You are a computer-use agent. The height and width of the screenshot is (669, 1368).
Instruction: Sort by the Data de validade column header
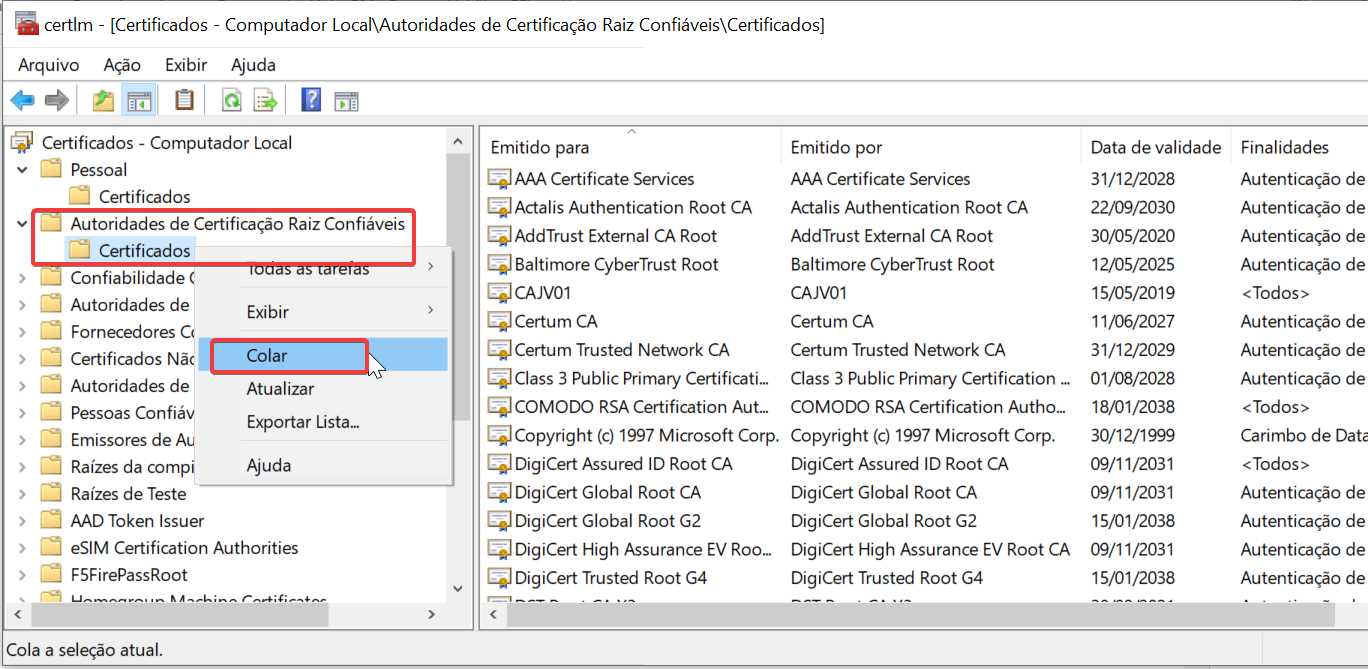point(1156,147)
